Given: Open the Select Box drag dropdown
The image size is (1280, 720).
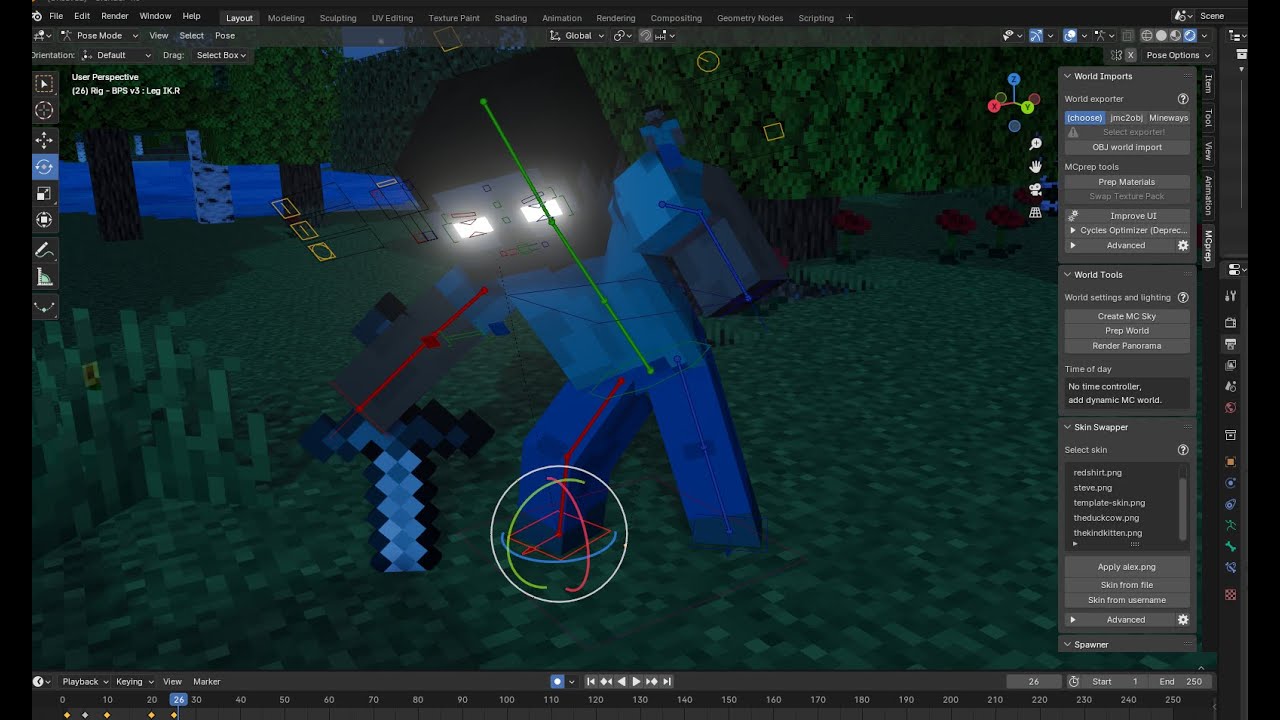Looking at the screenshot, I should click(x=221, y=55).
